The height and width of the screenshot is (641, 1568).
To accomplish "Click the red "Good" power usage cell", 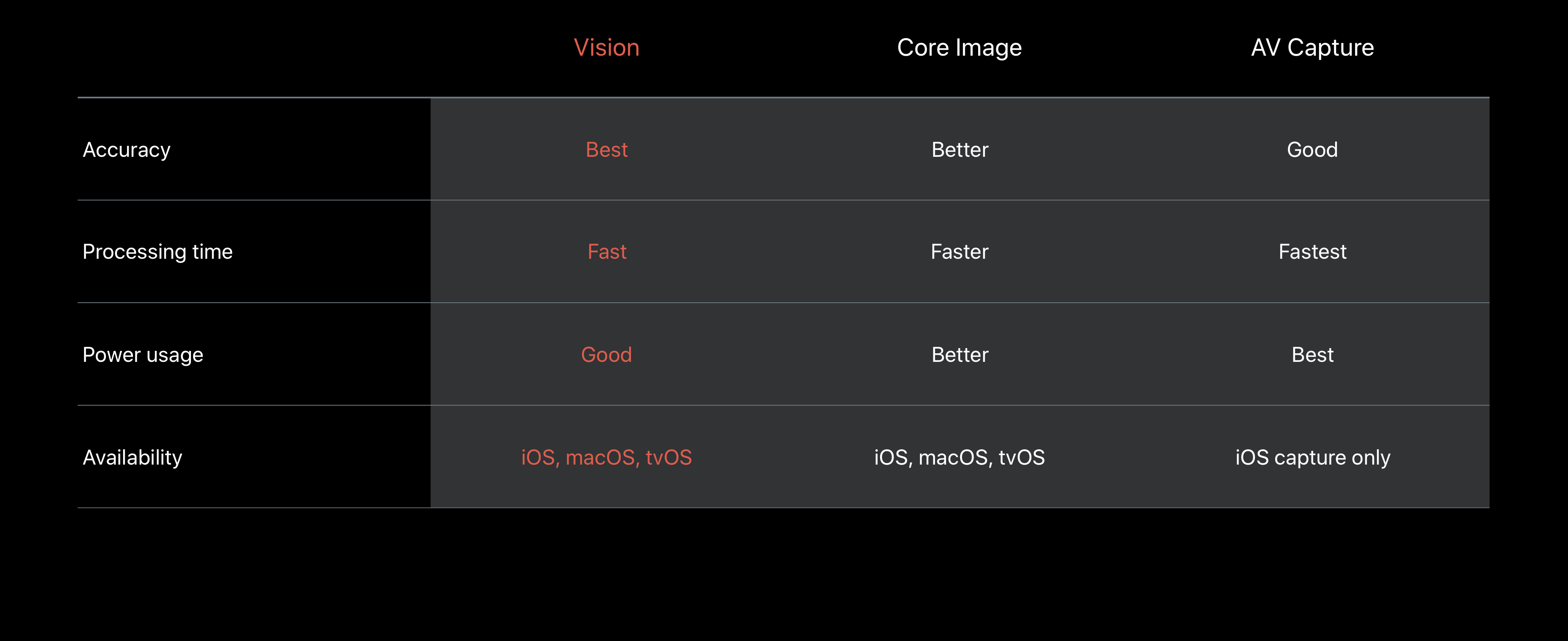I will pos(606,355).
